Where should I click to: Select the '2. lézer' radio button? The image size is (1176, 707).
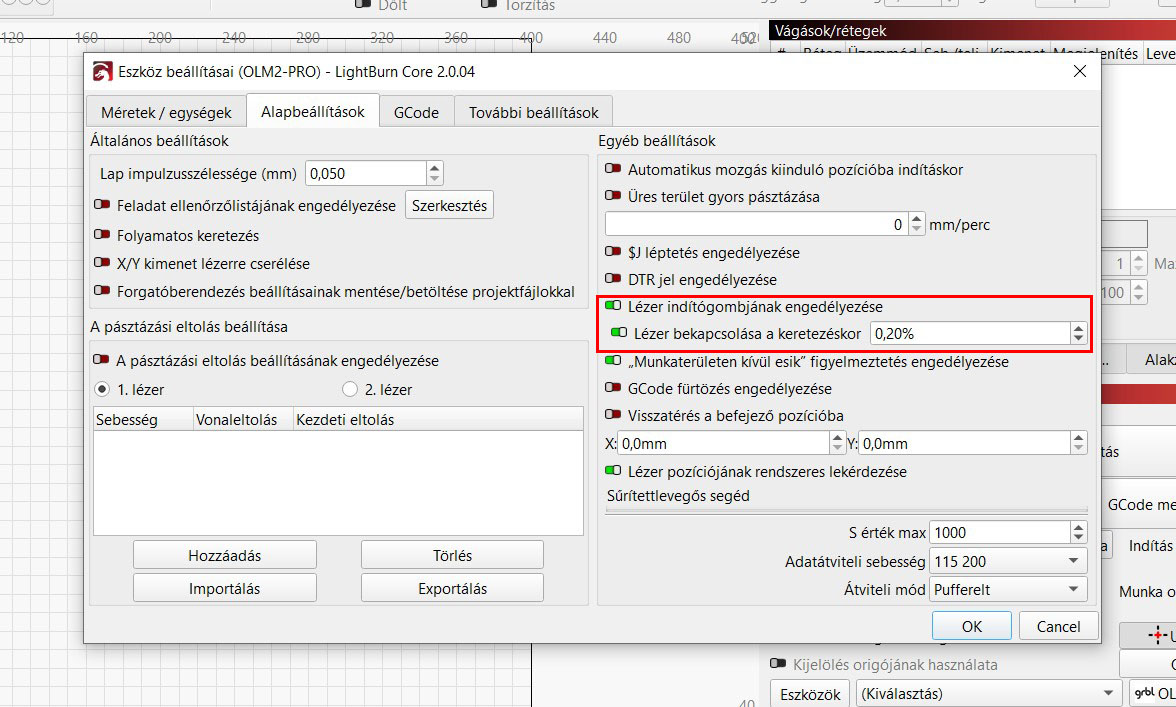[x=349, y=389]
